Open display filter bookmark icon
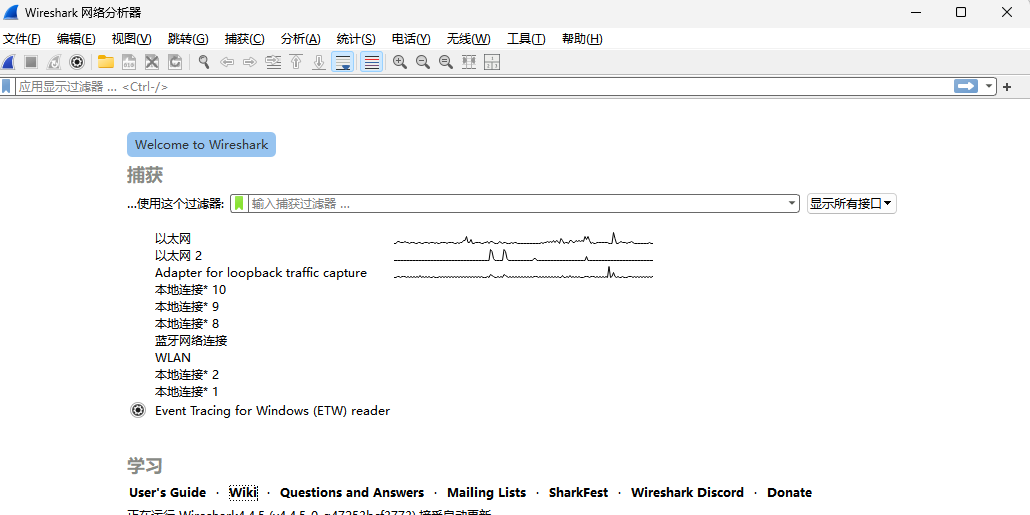Screen dimensions: 1030x515 point(7,86)
